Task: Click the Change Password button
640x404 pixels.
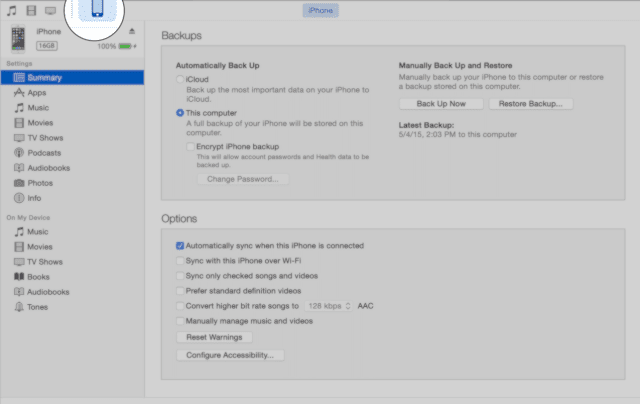Action: pyautogui.click(x=243, y=179)
